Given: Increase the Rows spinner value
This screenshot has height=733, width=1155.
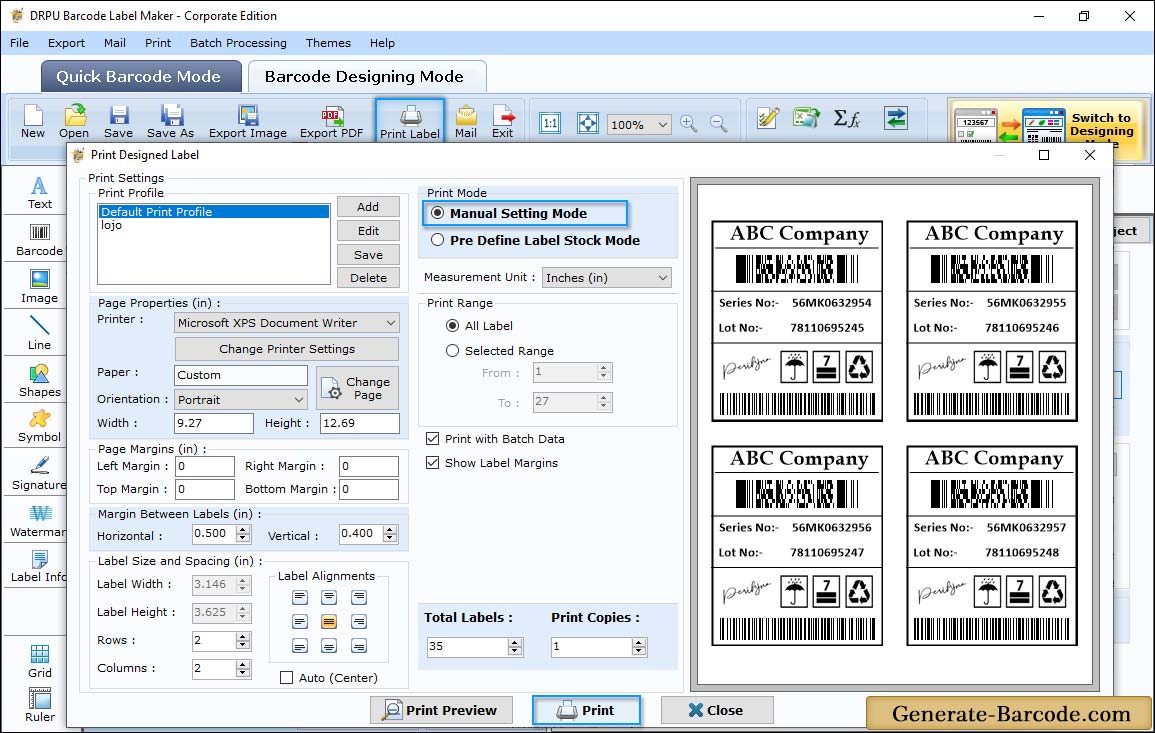Looking at the screenshot, I should click(x=243, y=636).
